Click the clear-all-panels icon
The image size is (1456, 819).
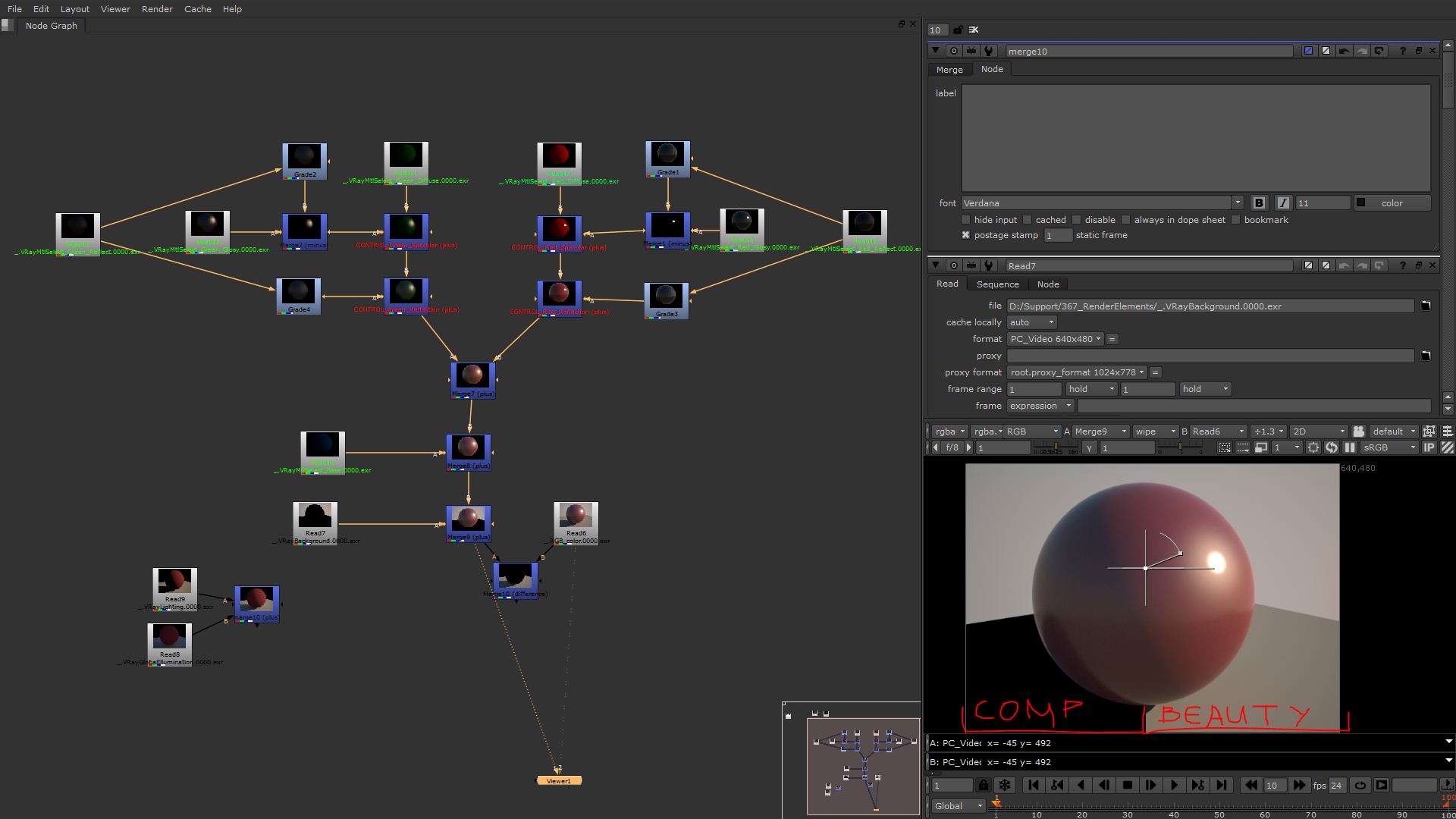tap(974, 30)
